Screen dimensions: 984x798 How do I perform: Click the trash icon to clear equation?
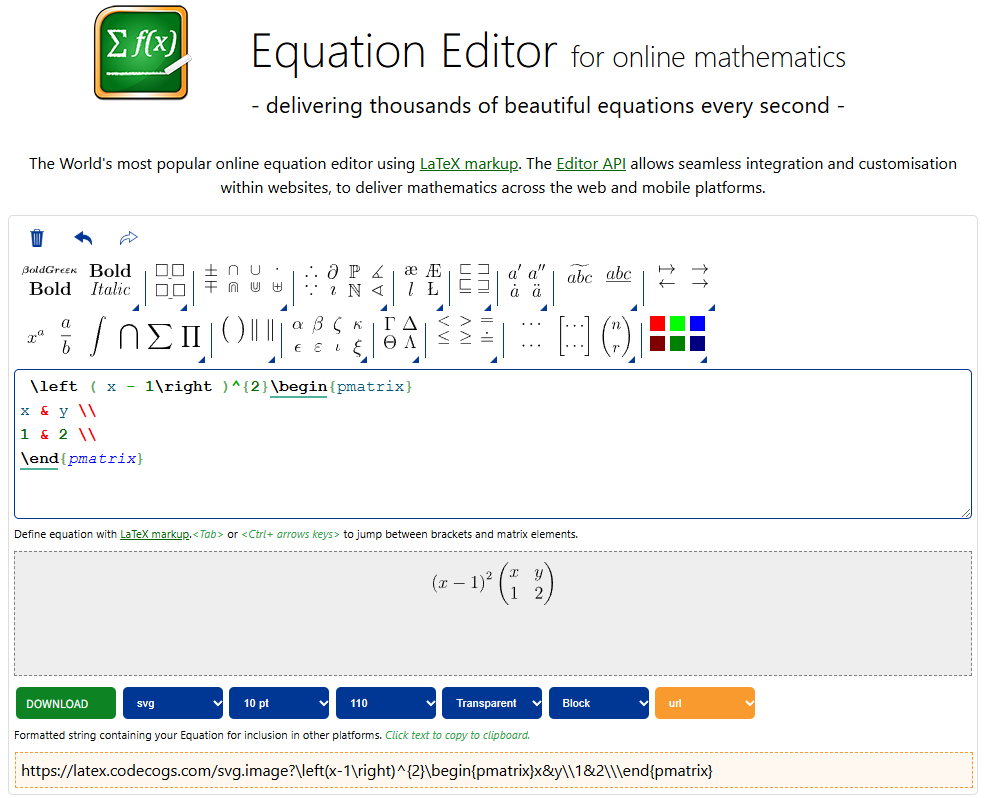click(37, 238)
